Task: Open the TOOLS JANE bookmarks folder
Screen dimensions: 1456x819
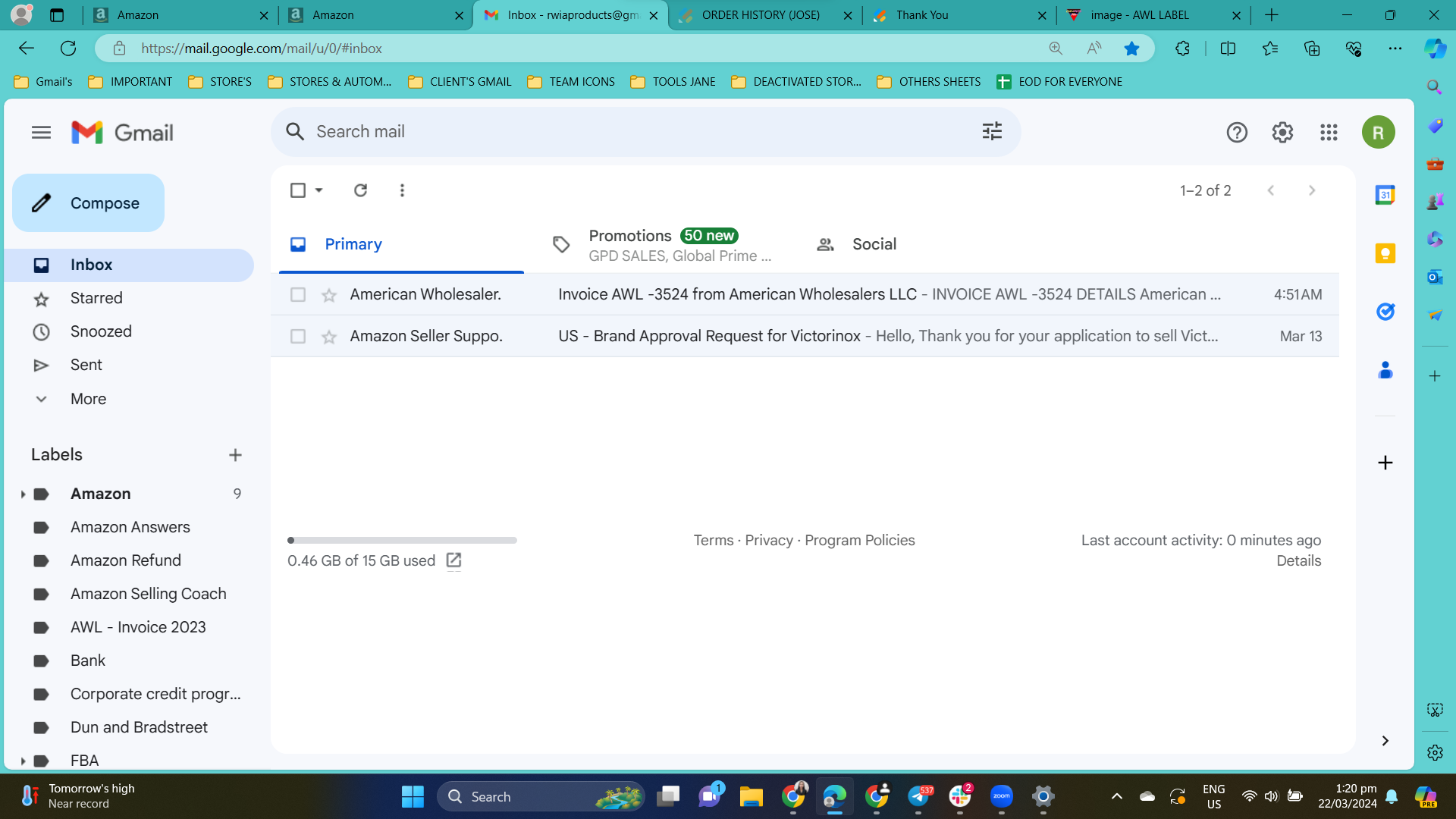Action: pos(673,82)
